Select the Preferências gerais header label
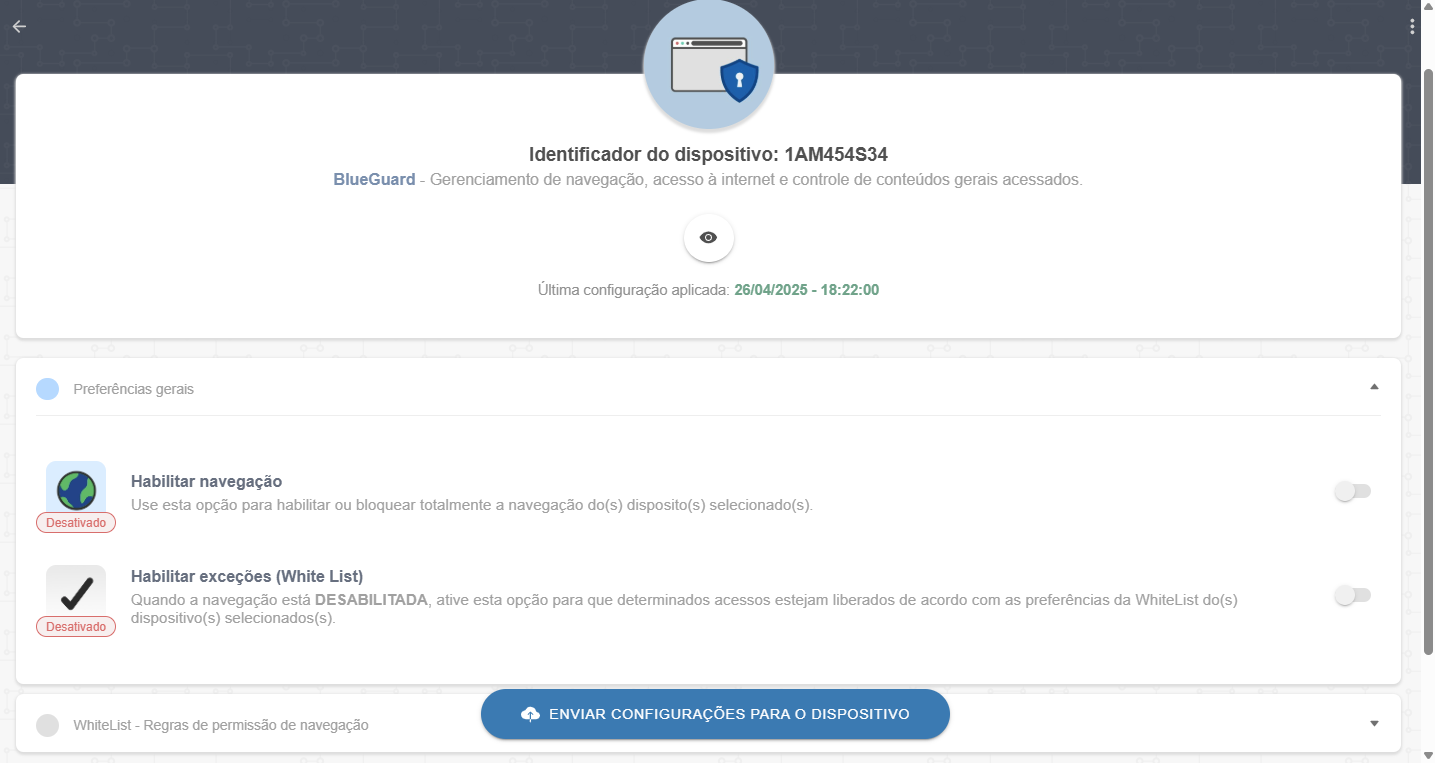 pos(133,389)
